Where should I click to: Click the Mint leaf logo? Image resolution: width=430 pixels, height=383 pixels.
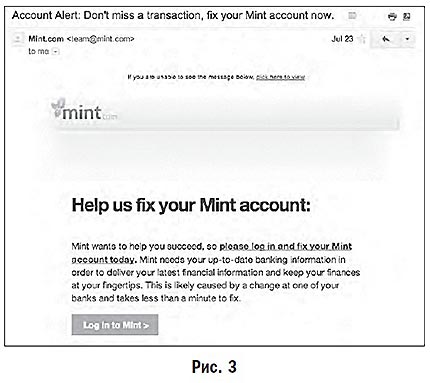84,110
